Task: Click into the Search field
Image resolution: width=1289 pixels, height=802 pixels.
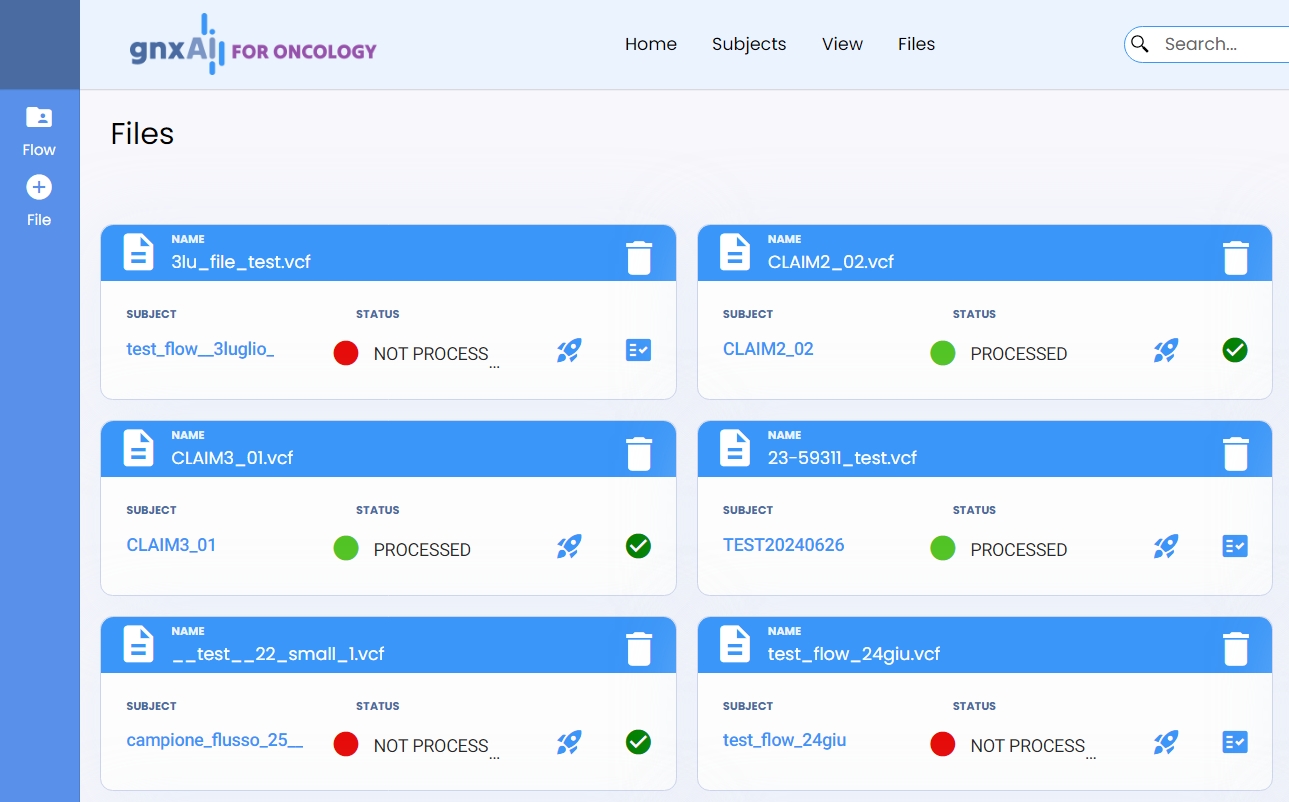Action: coord(1220,44)
